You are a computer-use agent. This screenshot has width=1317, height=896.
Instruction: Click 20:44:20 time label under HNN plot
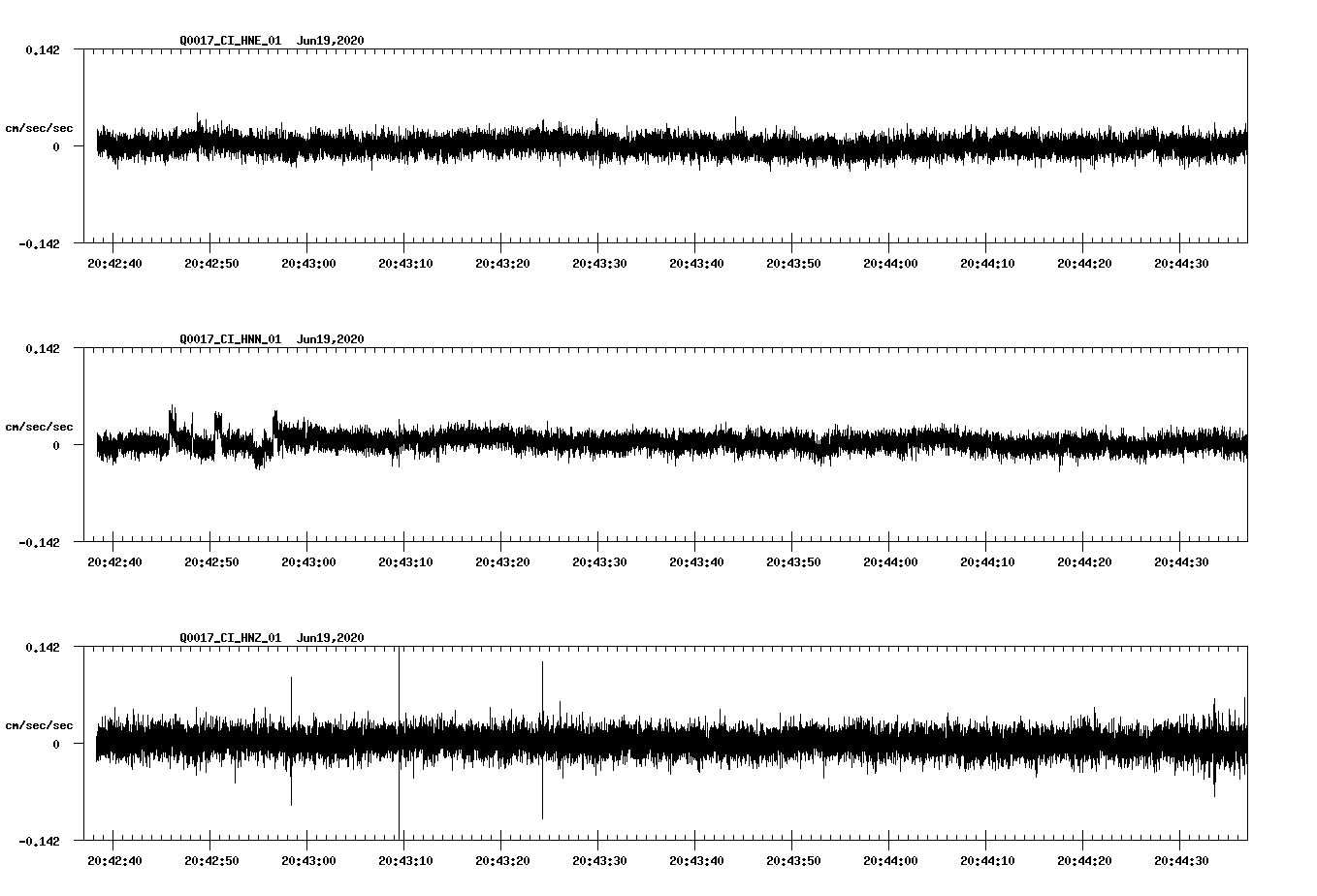pyautogui.click(x=1084, y=562)
